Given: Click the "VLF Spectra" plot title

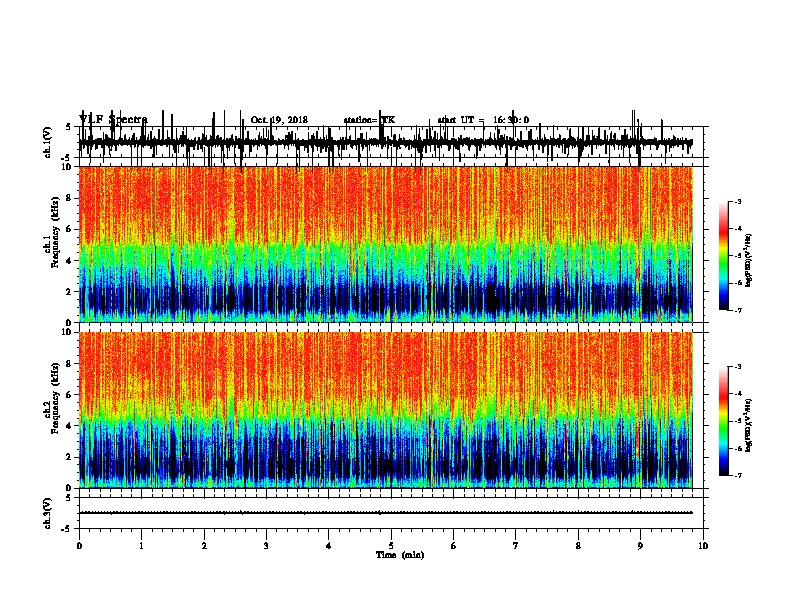Looking at the screenshot, I should [113, 120].
